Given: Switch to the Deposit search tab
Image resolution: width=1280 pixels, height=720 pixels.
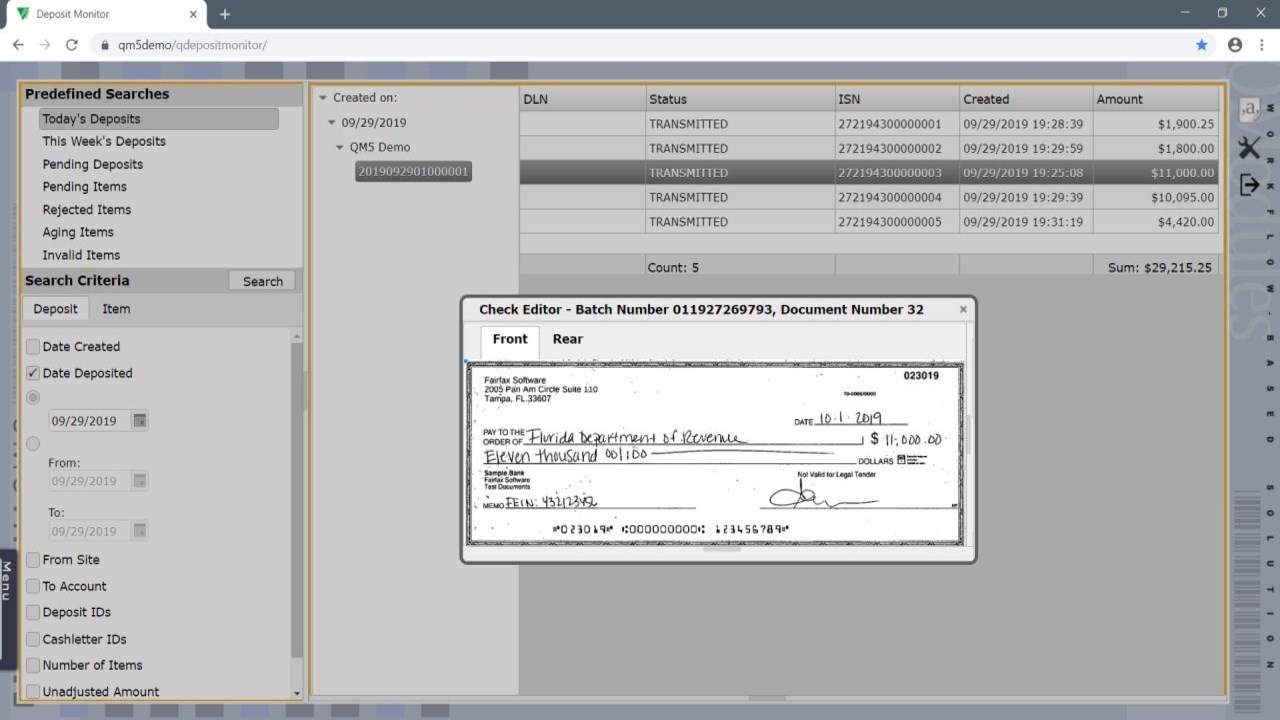Looking at the screenshot, I should [55, 309].
